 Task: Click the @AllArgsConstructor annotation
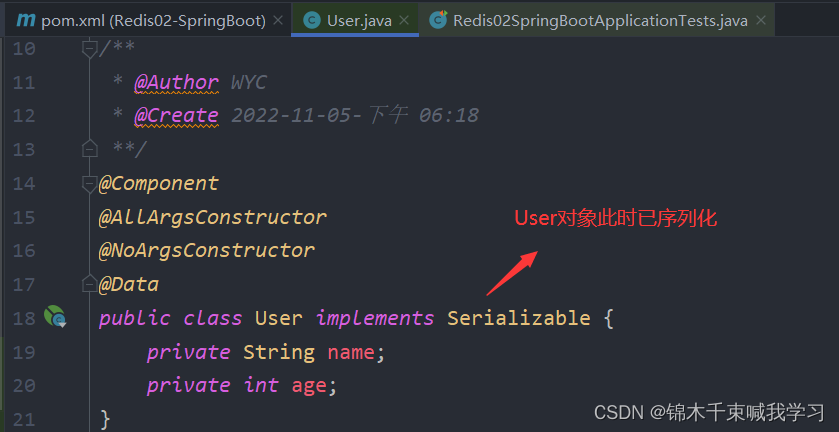coord(212,217)
